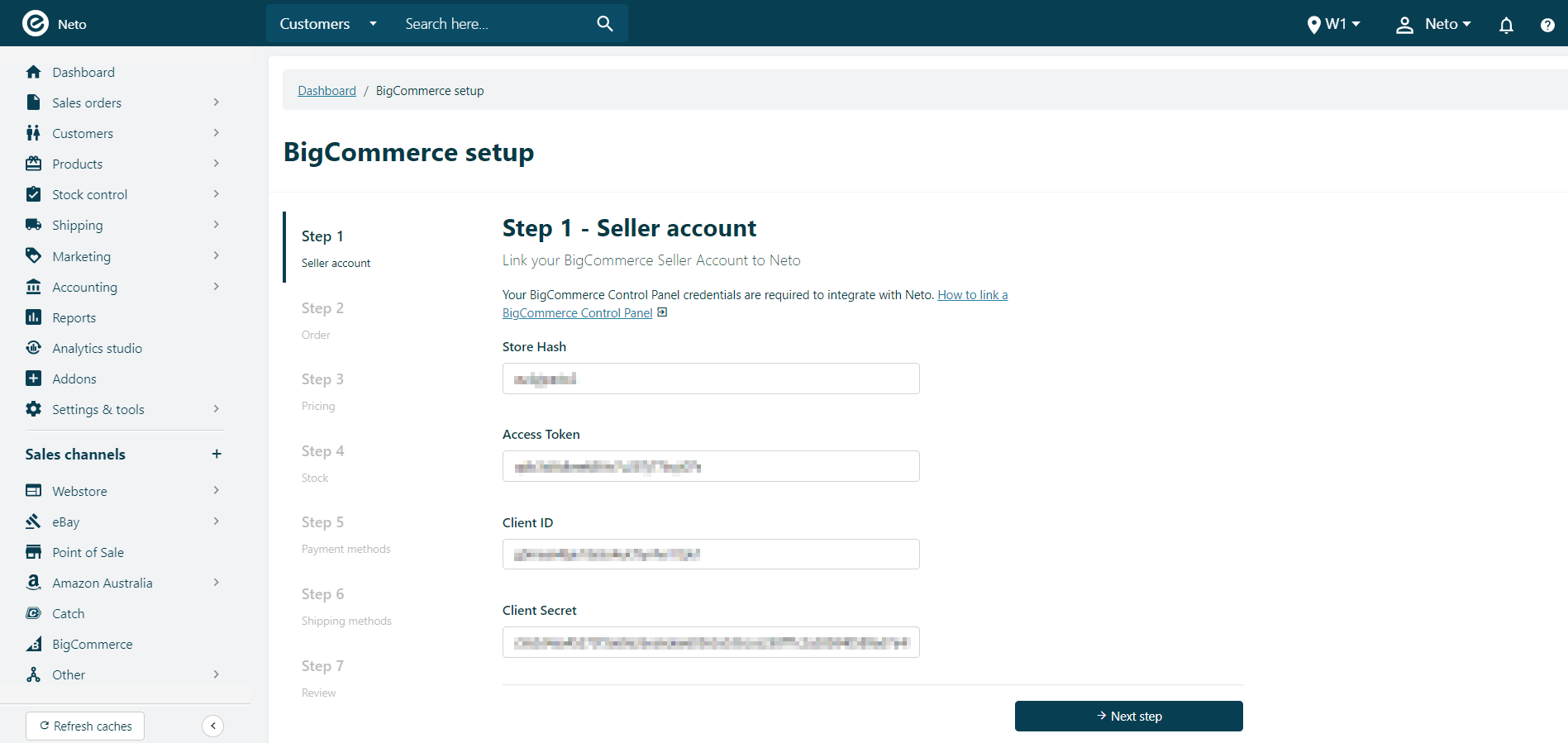1568x743 pixels.
Task: Open the help question mark icon
Action: tap(1547, 25)
